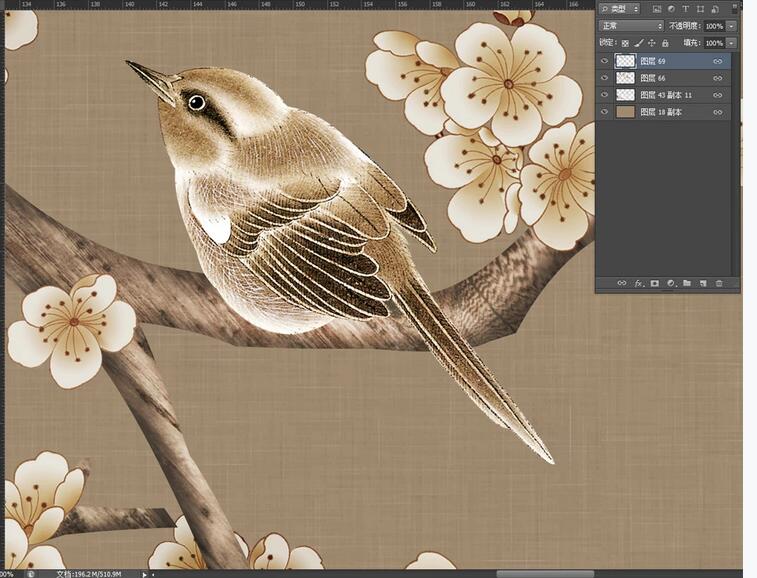Select the 图层 43 副本 11 layer
Screen dimensions: 757x578
[x=666, y=95]
